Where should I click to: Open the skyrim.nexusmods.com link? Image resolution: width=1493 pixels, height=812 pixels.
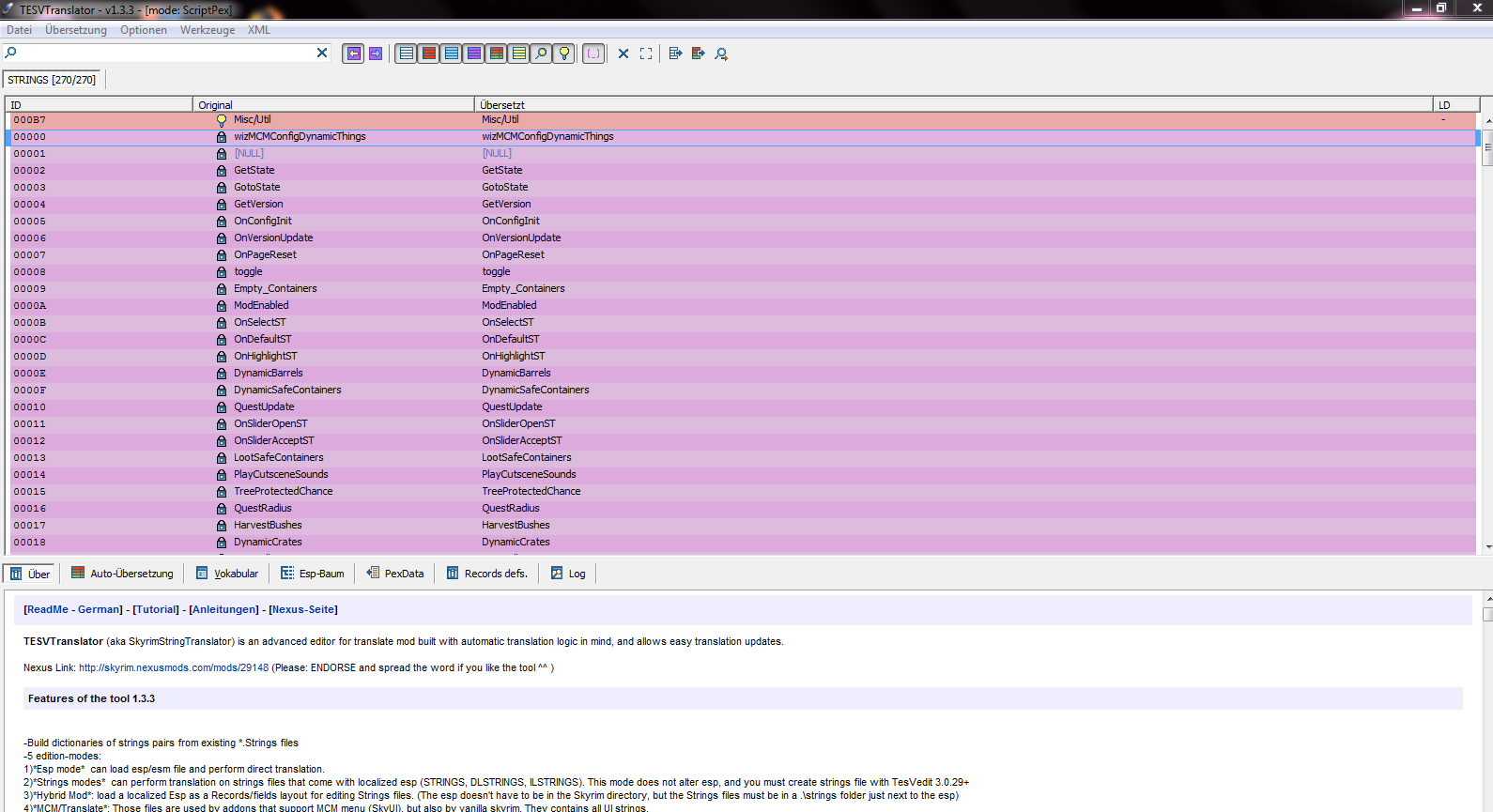pos(174,668)
